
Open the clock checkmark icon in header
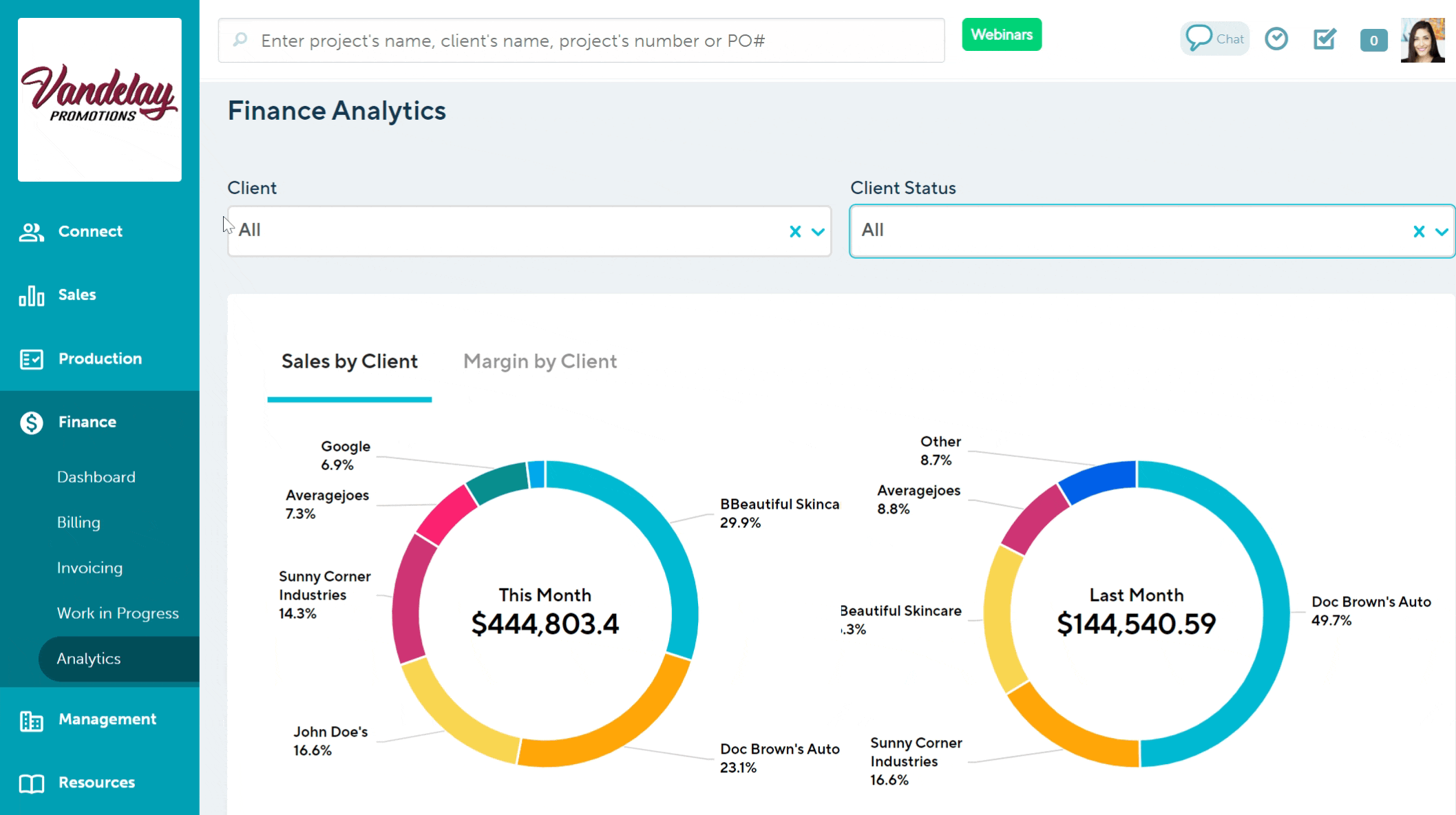pos(1276,39)
